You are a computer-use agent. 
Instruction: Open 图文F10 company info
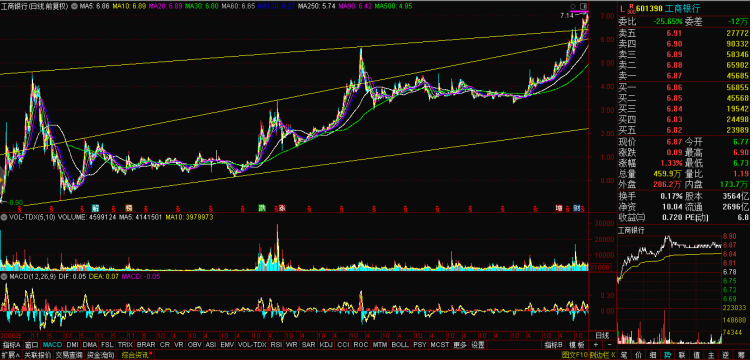coord(574,355)
